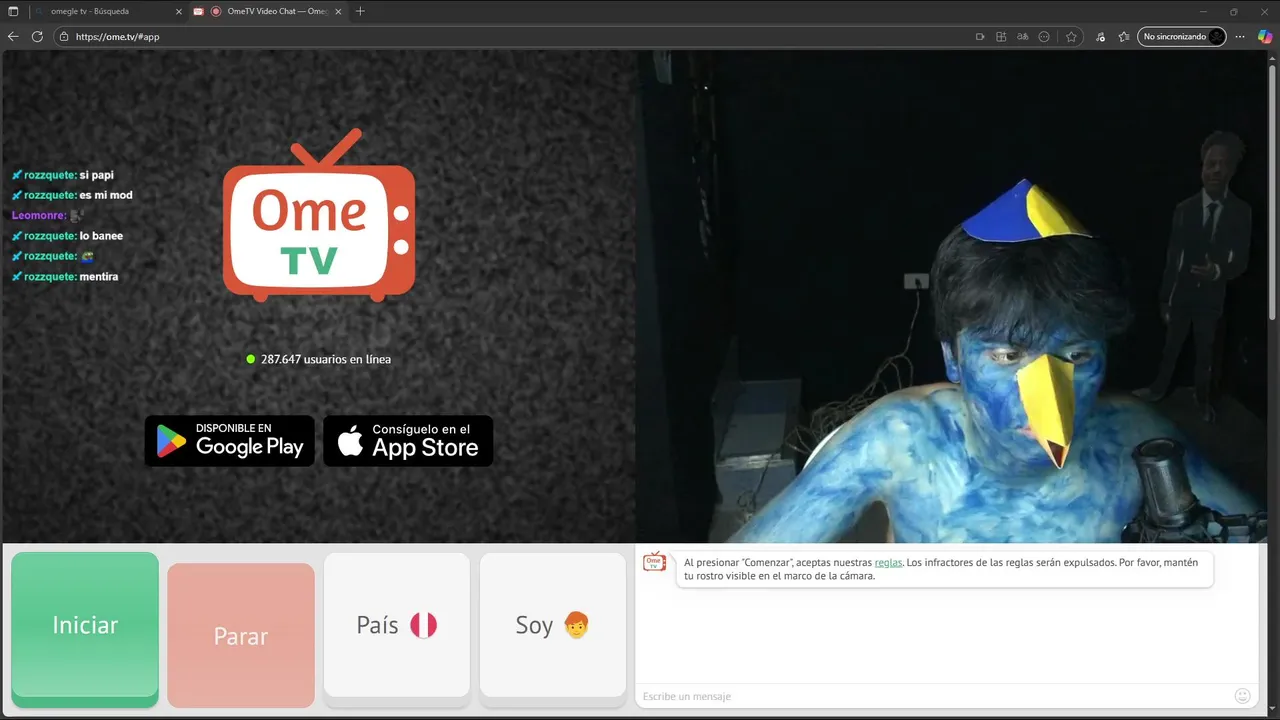This screenshot has width=1280, height=720.
Task: Open the Copilot sidebar icon
Action: coord(1265,36)
